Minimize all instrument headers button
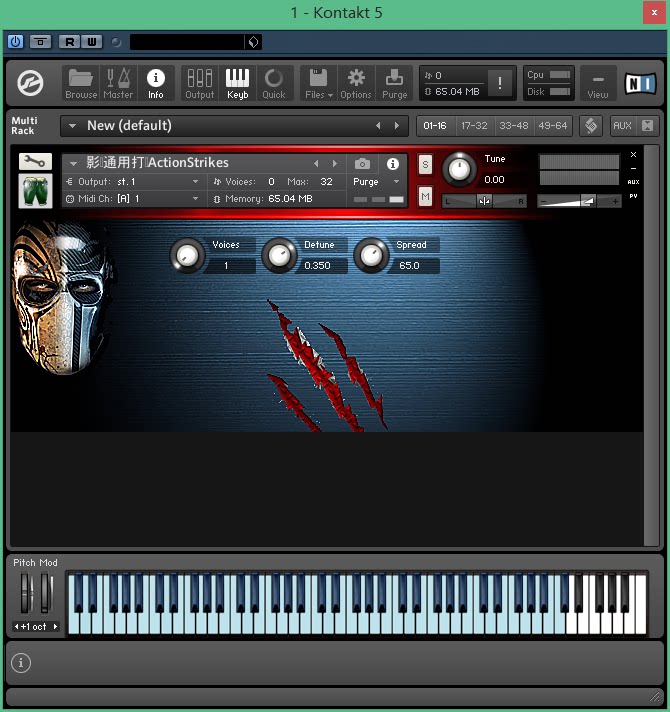 point(648,126)
